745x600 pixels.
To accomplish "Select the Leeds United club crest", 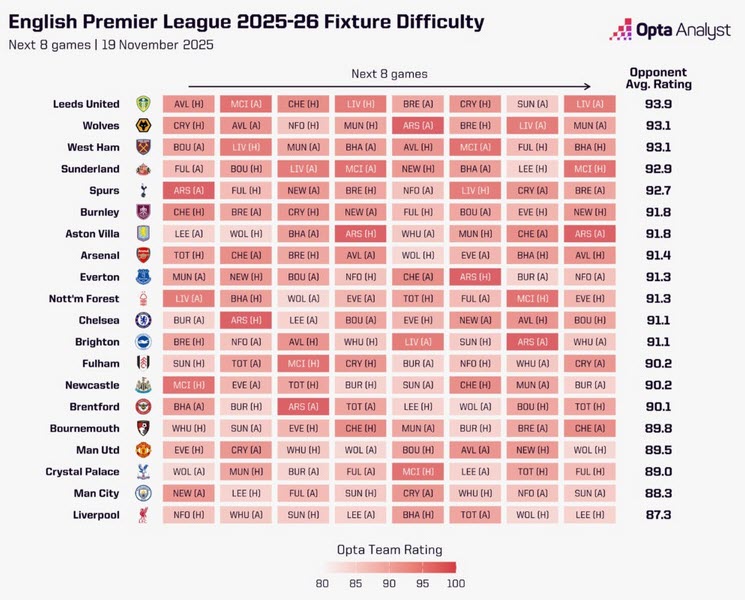I will click(x=141, y=104).
